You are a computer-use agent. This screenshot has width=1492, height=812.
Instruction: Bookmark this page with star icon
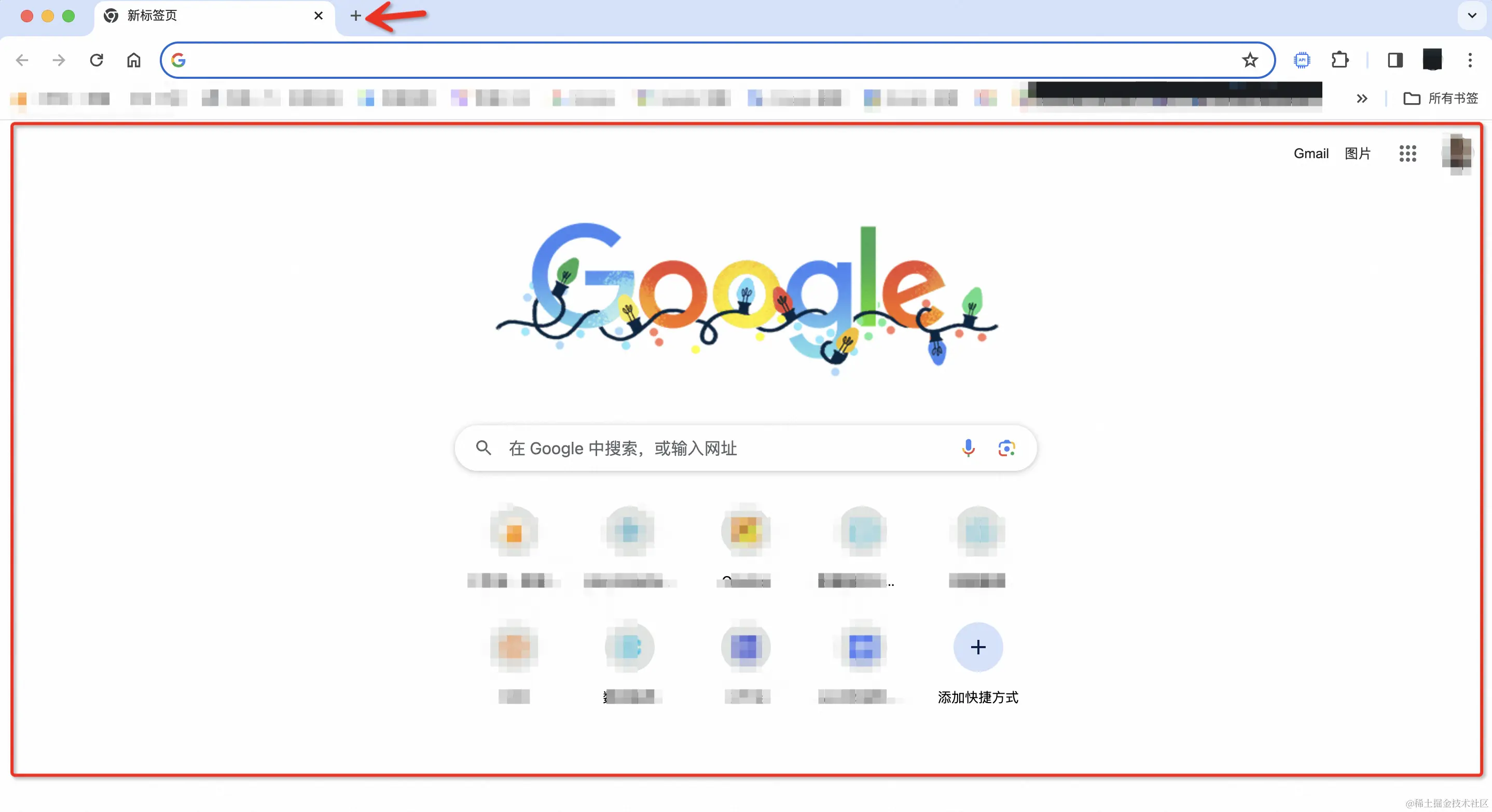pyautogui.click(x=1250, y=60)
